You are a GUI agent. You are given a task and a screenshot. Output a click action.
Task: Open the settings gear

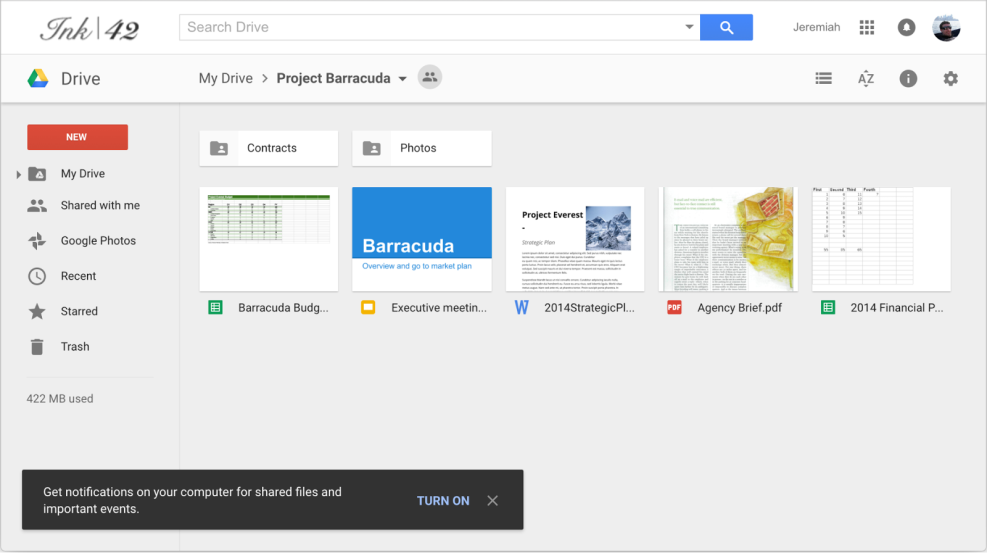click(x=950, y=78)
